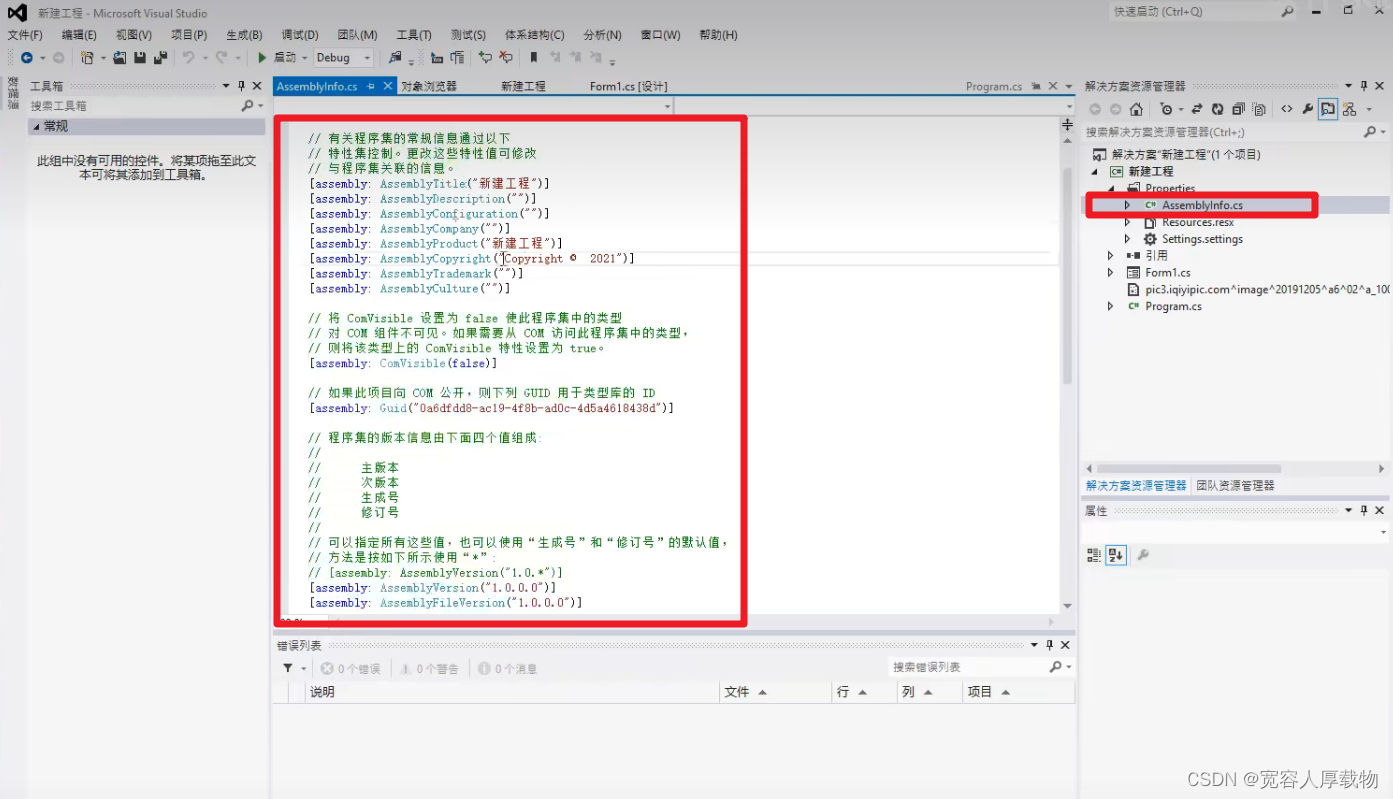Close the AssemblyInfo.cs tab
This screenshot has width=1393, height=799.
point(387,87)
